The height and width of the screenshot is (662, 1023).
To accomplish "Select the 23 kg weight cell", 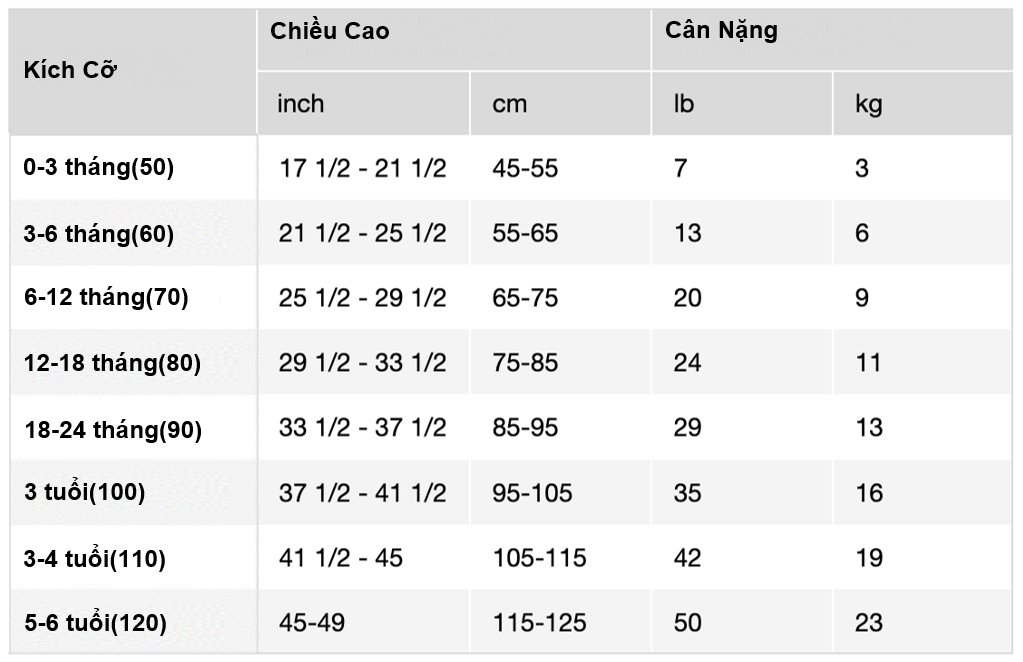I will tap(868, 623).
